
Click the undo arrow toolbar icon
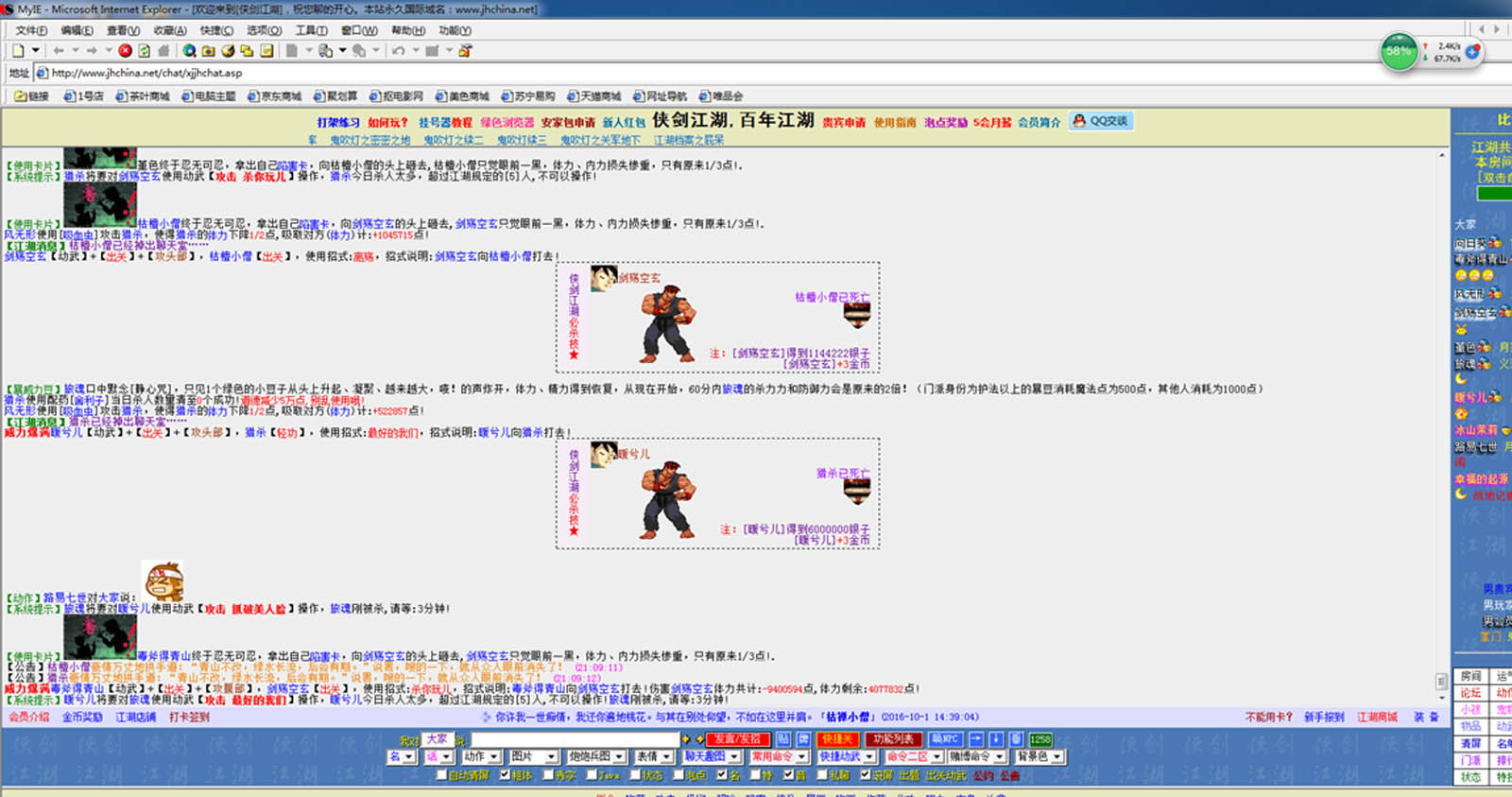pyautogui.click(x=398, y=51)
